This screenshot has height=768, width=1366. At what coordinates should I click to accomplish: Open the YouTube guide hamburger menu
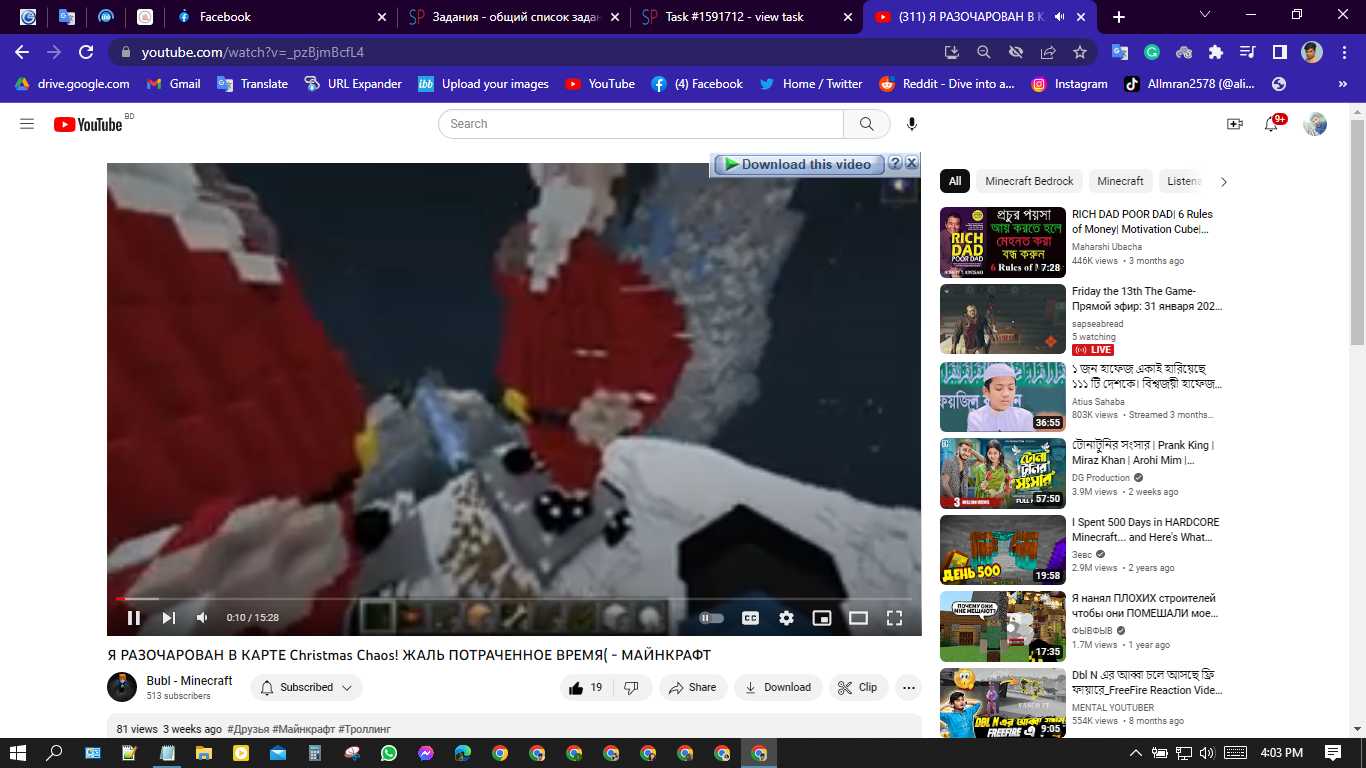pos(27,124)
